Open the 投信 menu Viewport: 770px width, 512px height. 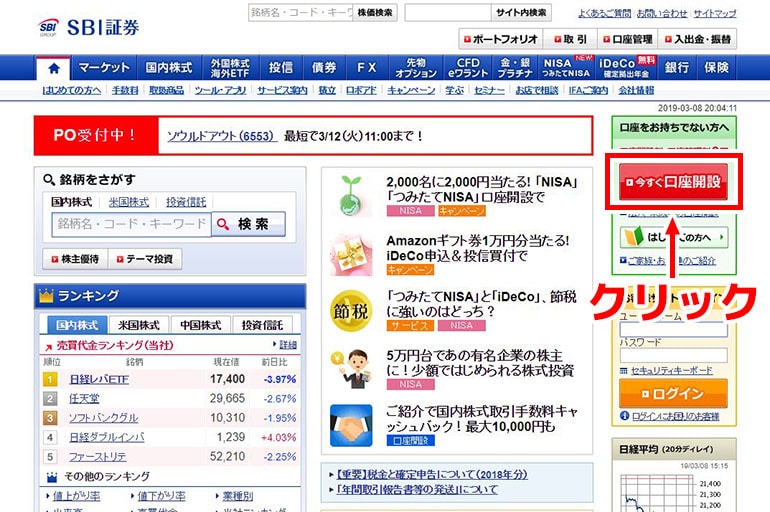281,68
